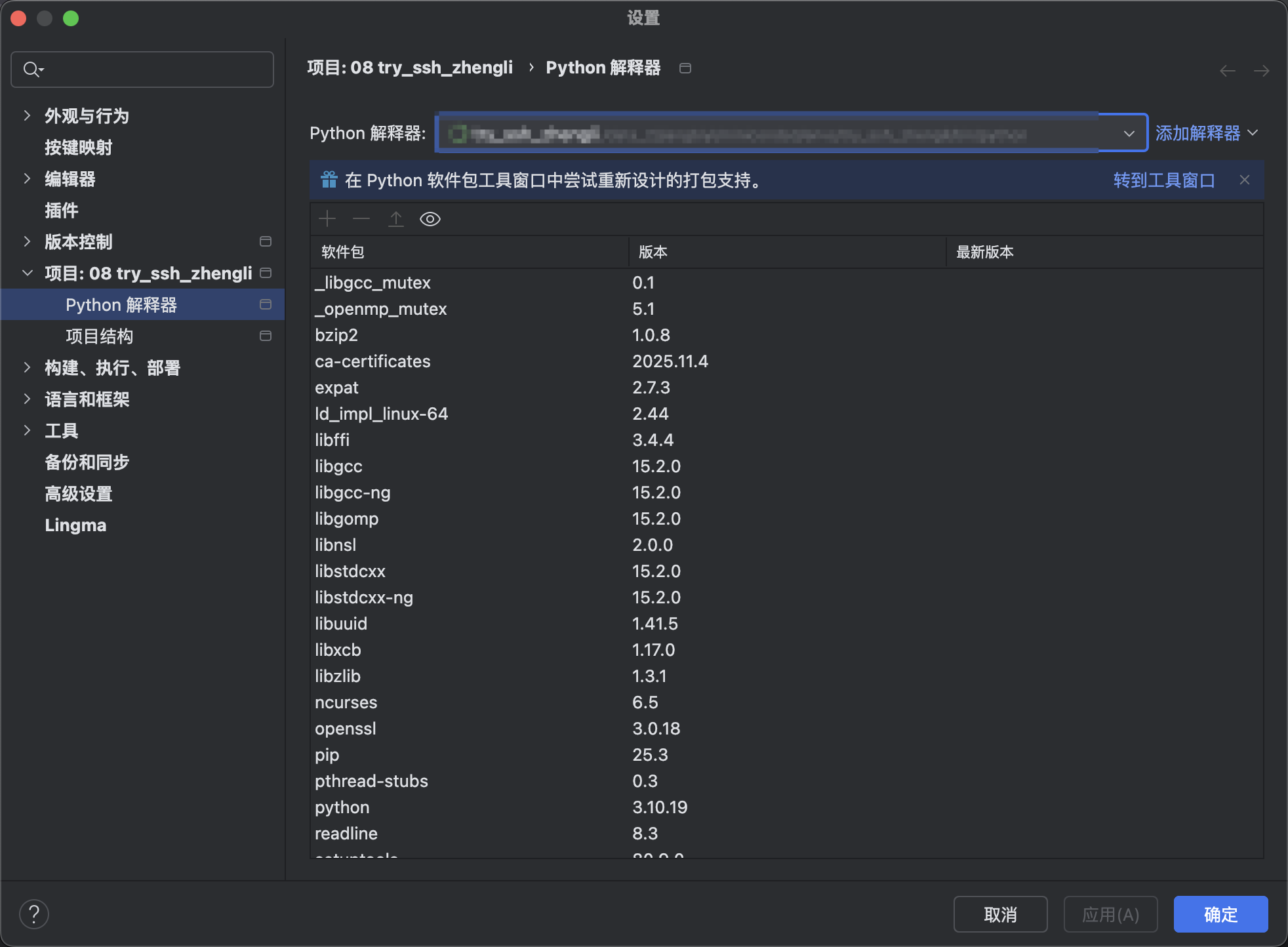Click the gift icon in banner
Image resolution: width=1288 pixels, height=947 pixels.
click(x=329, y=180)
